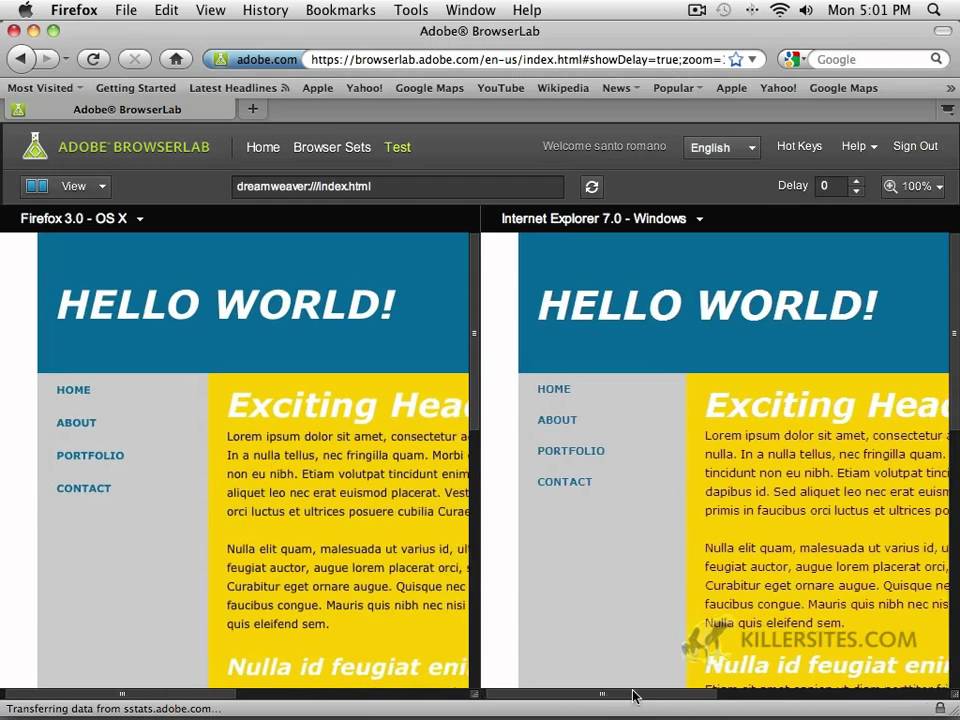The width and height of the screenshot is (960, 720).
Task: Open the Test page link
Action: click(397, 147)
